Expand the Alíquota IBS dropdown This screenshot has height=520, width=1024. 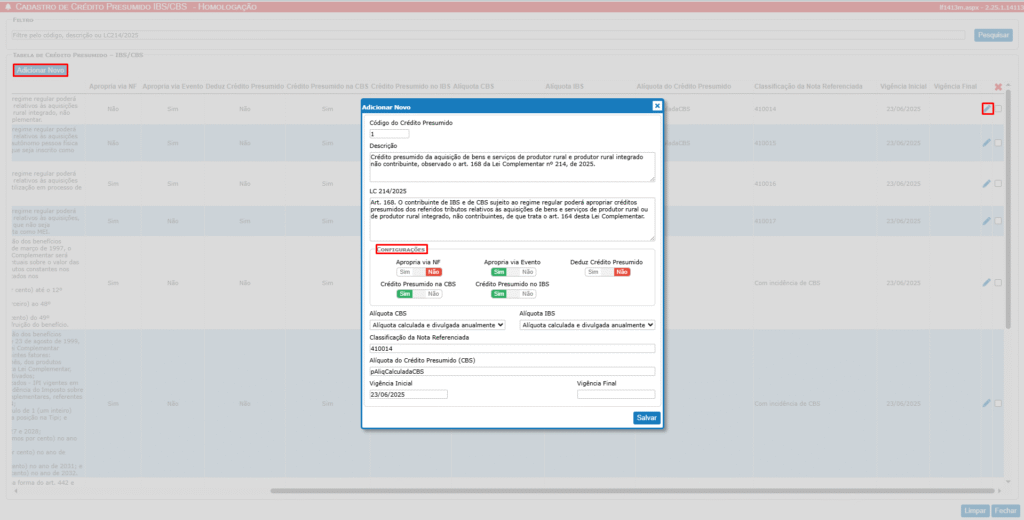pyautogui.click(x=588, y=325)
